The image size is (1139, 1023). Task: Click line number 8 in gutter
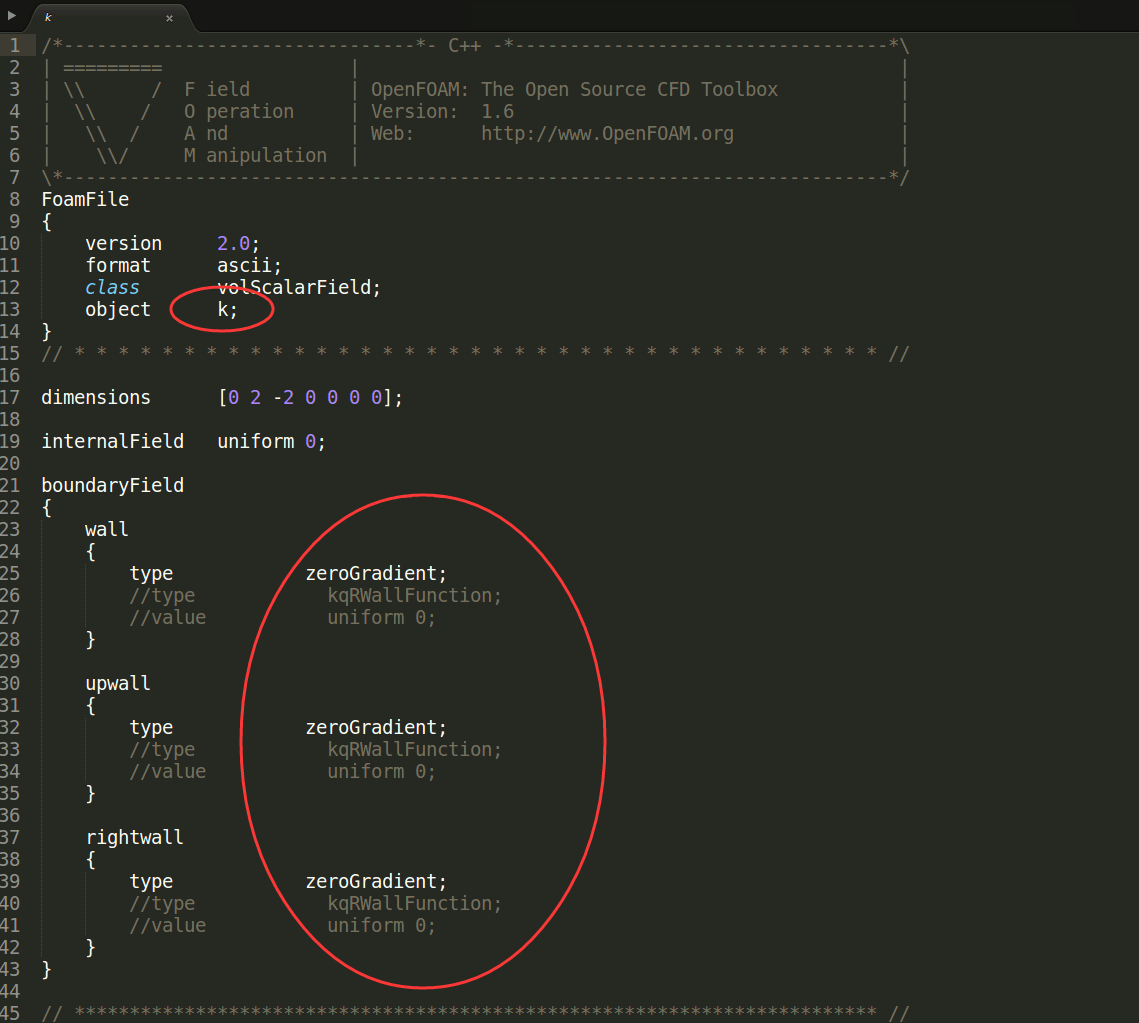14,199
